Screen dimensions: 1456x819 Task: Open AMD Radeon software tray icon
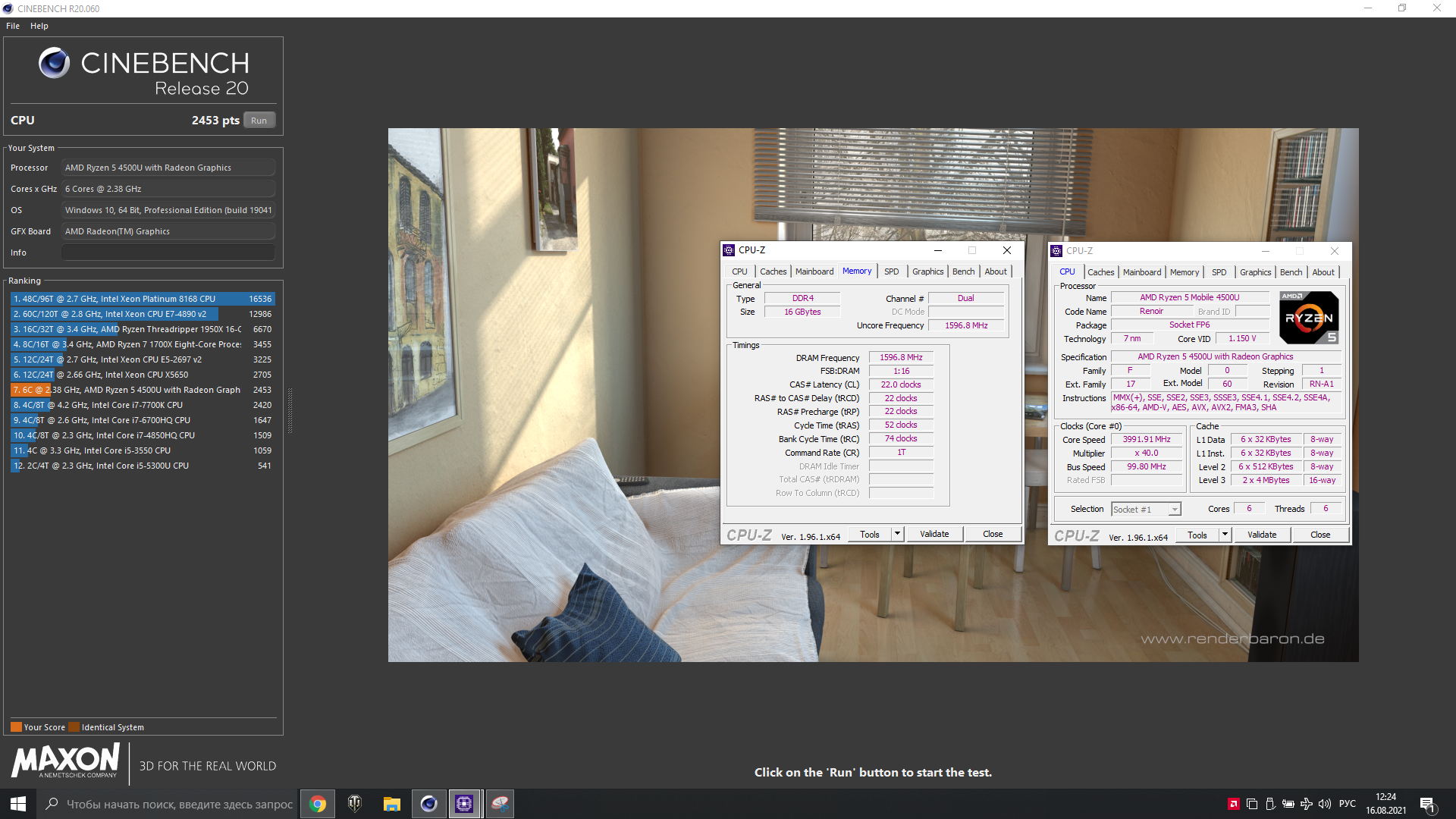click(x=1234, y=804)
